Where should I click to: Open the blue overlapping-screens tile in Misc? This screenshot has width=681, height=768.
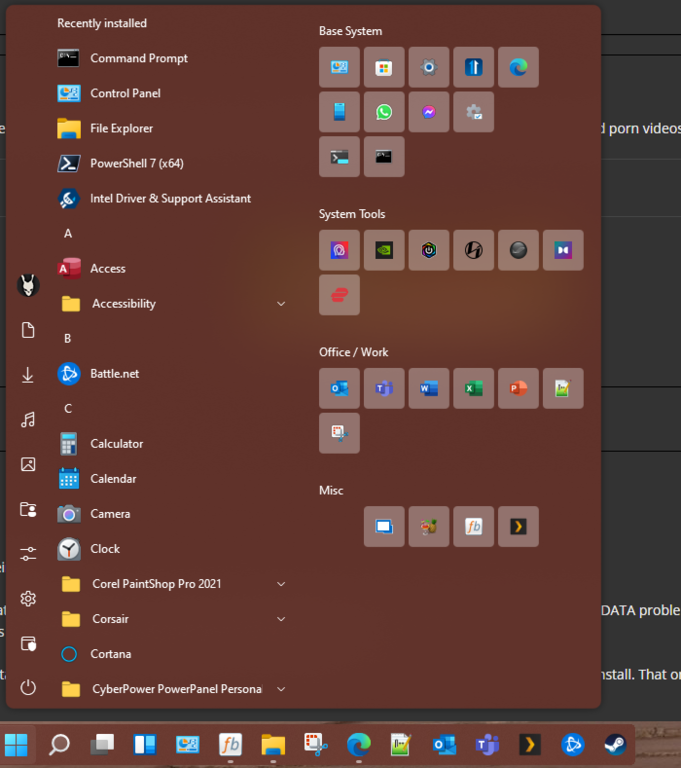click(384, 527)
